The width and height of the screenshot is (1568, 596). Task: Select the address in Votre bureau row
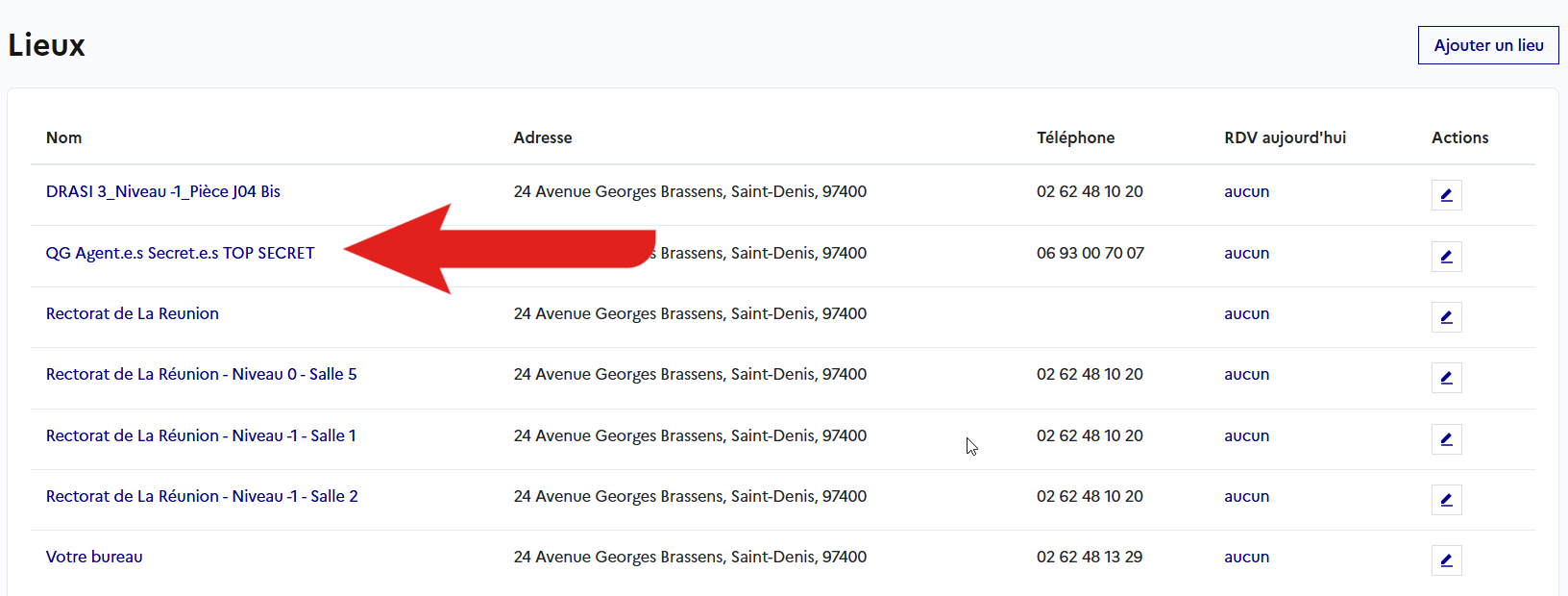click(x=690, y=557)
